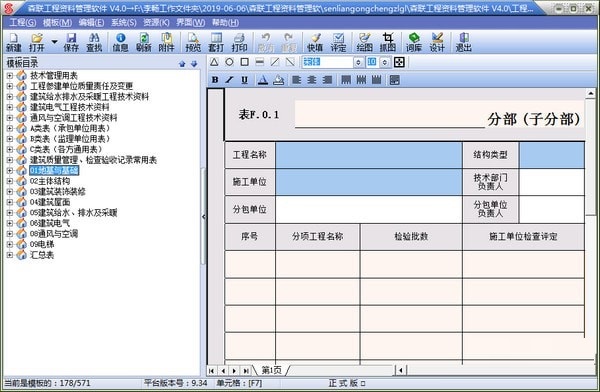Image resolution: width=600 pixels, height=392 pixels.
Task: Open the 系统(S) menu
Action: click(124, 23)
